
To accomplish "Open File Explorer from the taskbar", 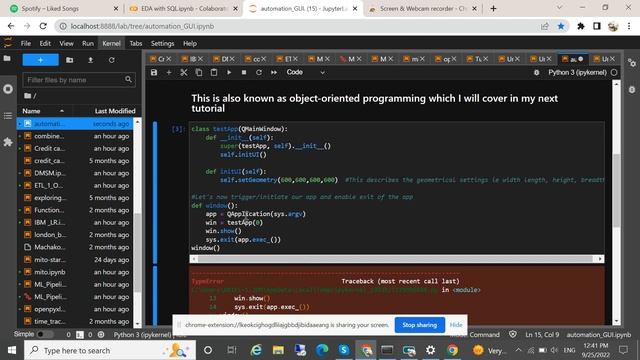I will pos(278,350).
